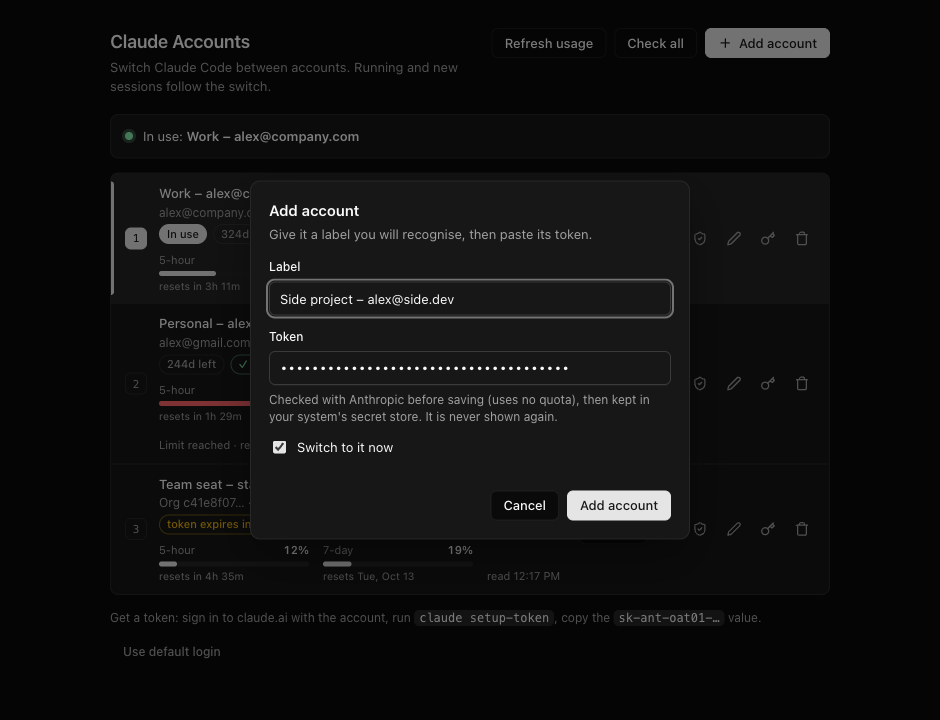The image size is (940, 720).
Task: Click key icon in Team seat row
Action: pyautogui.click(x=768, y=529)
